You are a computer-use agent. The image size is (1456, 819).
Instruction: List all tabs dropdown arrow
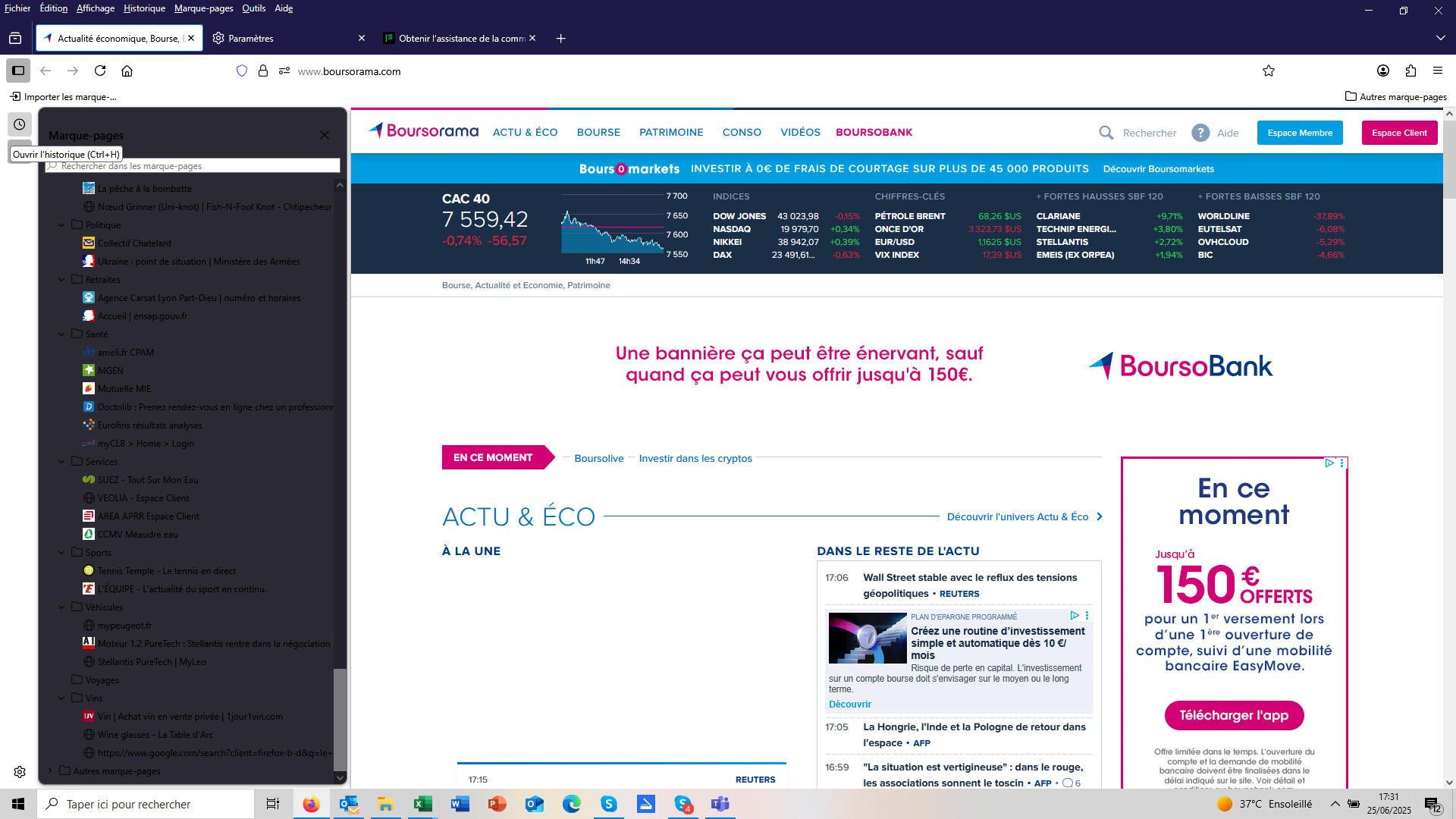[1441, 38]
